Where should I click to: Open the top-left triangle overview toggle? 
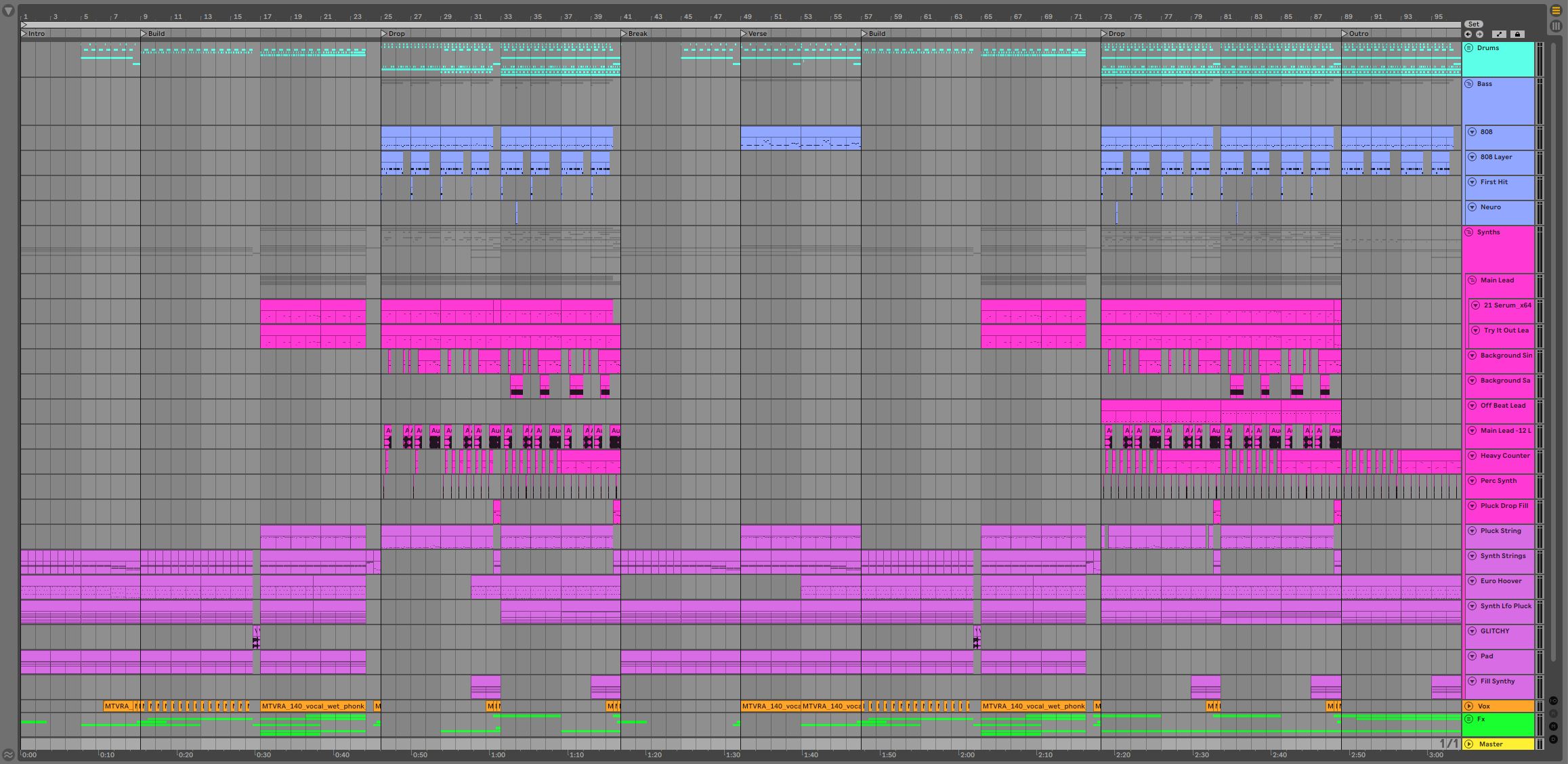(9, 11)
